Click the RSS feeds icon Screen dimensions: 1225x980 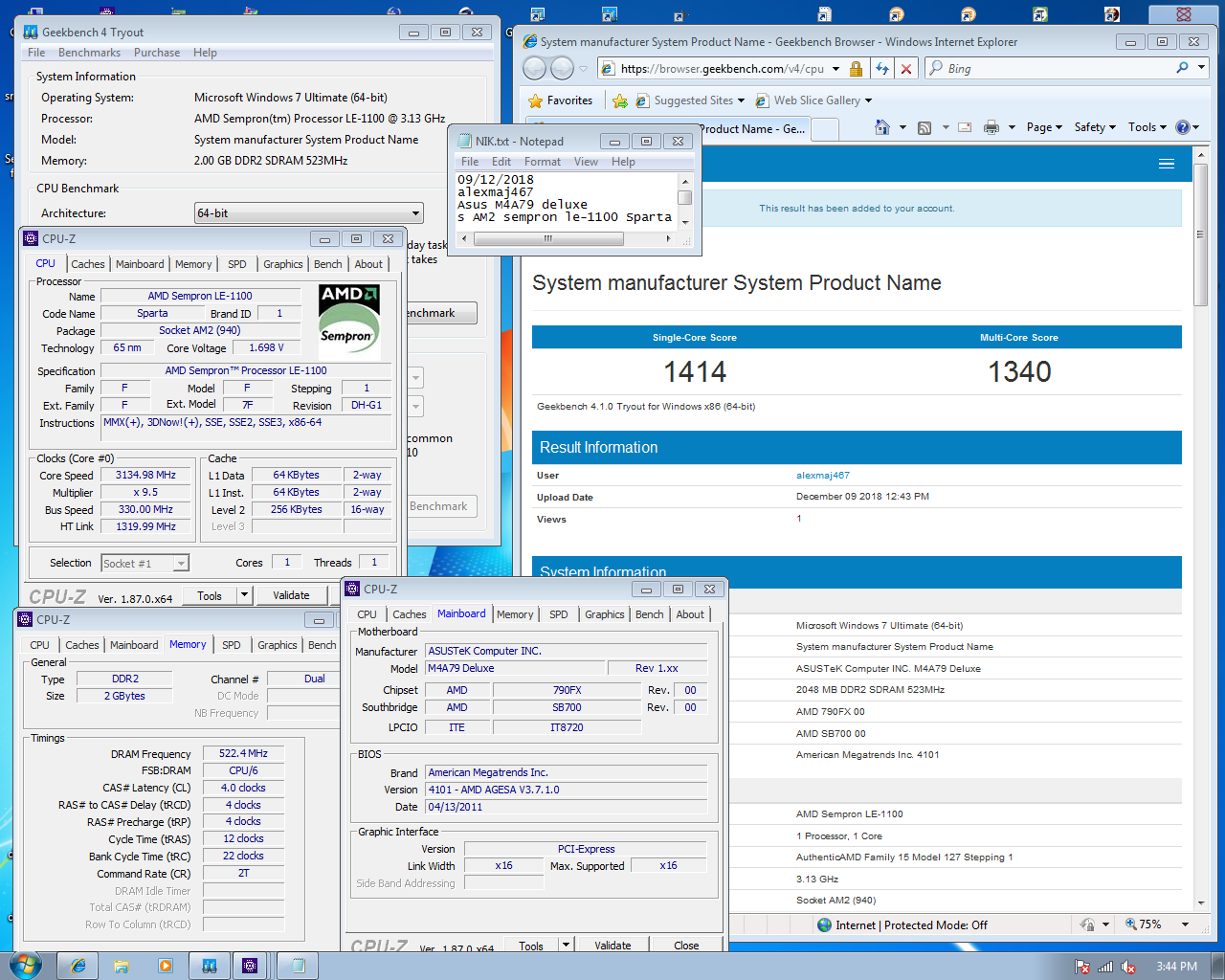click(924, 127)
